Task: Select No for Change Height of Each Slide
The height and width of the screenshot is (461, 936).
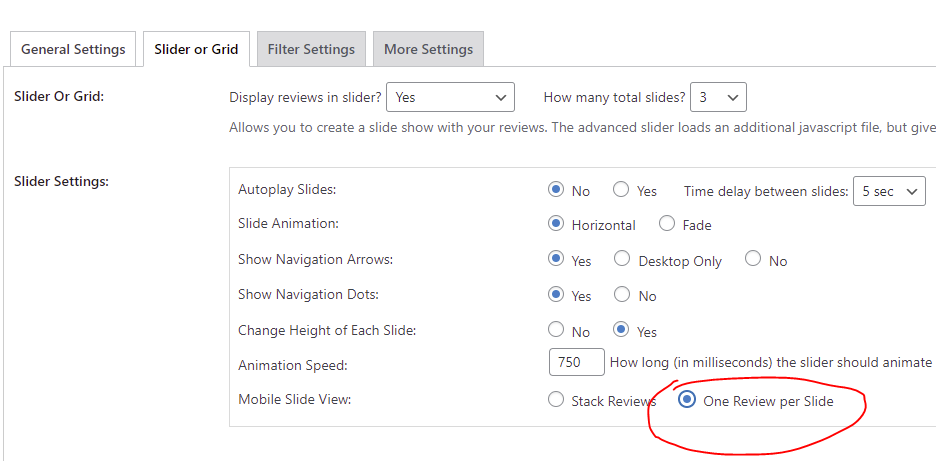Action: pos(556,329)
